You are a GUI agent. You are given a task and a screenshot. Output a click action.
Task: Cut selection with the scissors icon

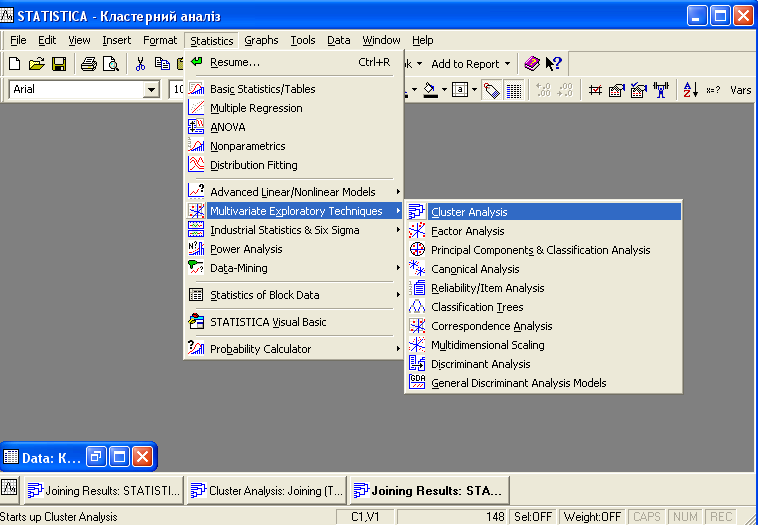click(x=140, y=64)
